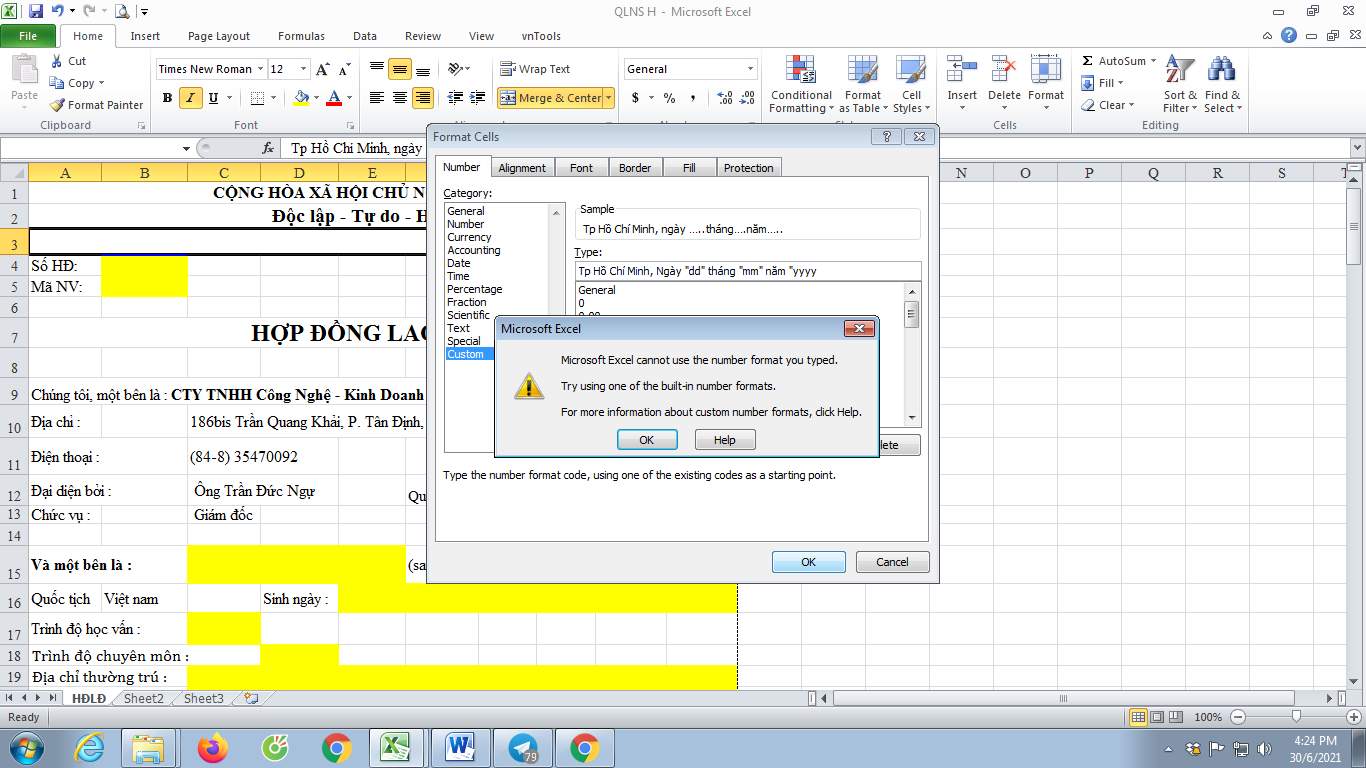This screenshot has height=768, width=1366.
Task: Toggle Center horizontal alignment
Action: 400,98
